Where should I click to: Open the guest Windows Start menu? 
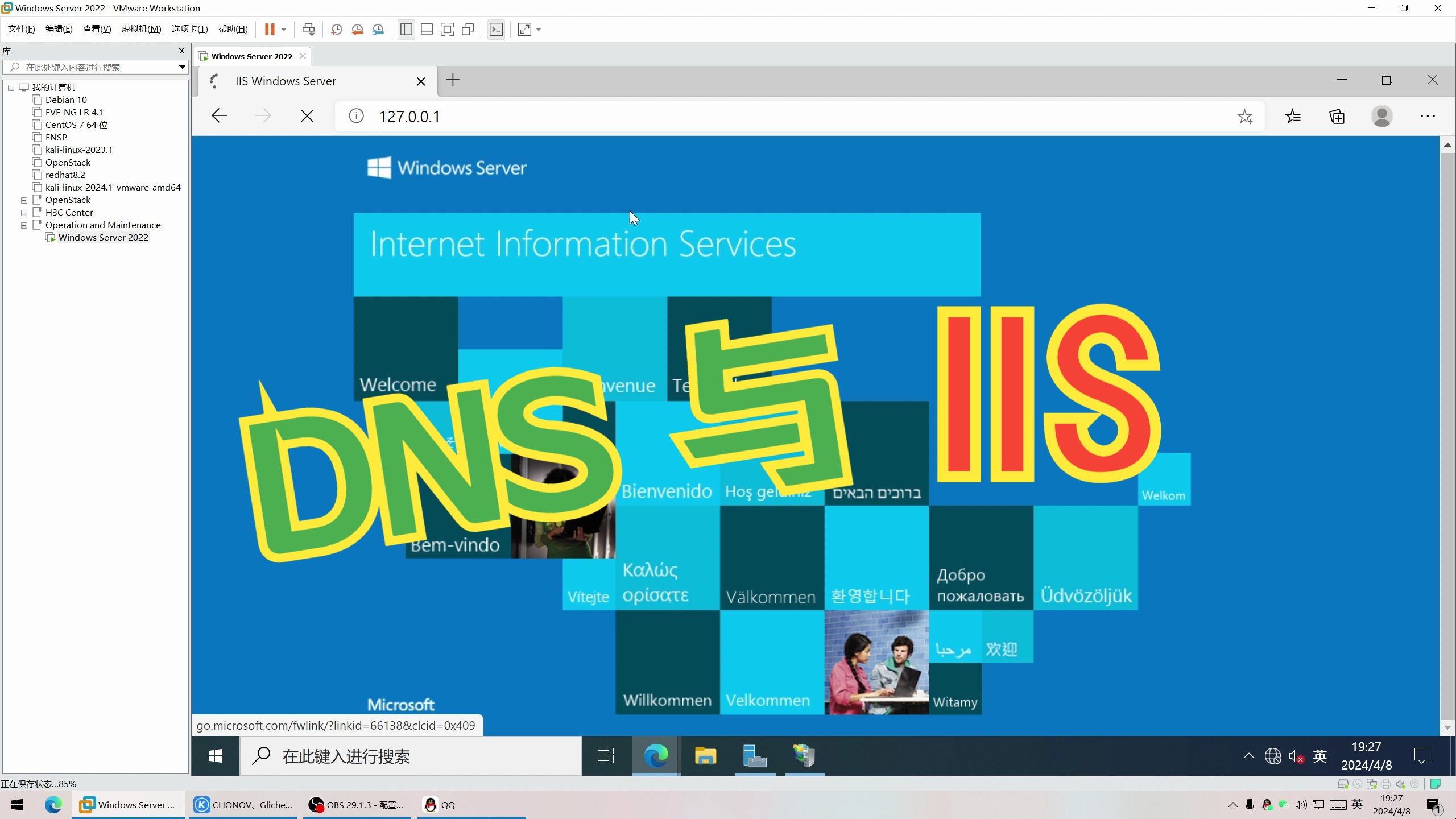click(x=216, y=756)
